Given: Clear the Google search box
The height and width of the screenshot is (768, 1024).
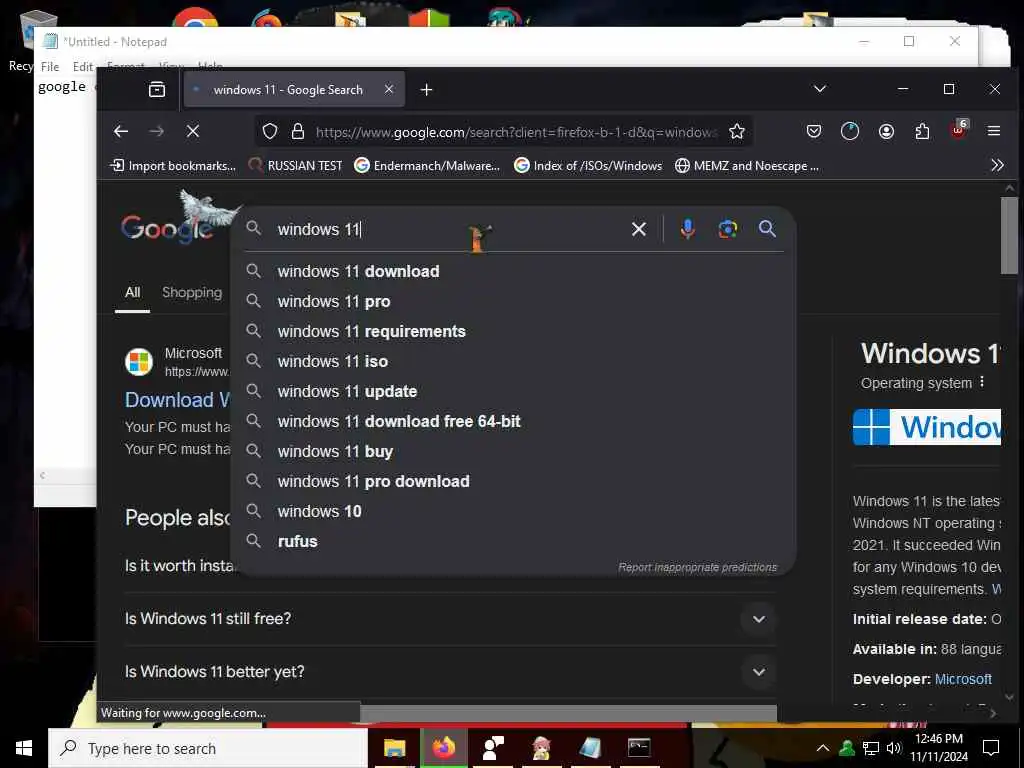Looking at the screenshot, I should pos(639,229).
